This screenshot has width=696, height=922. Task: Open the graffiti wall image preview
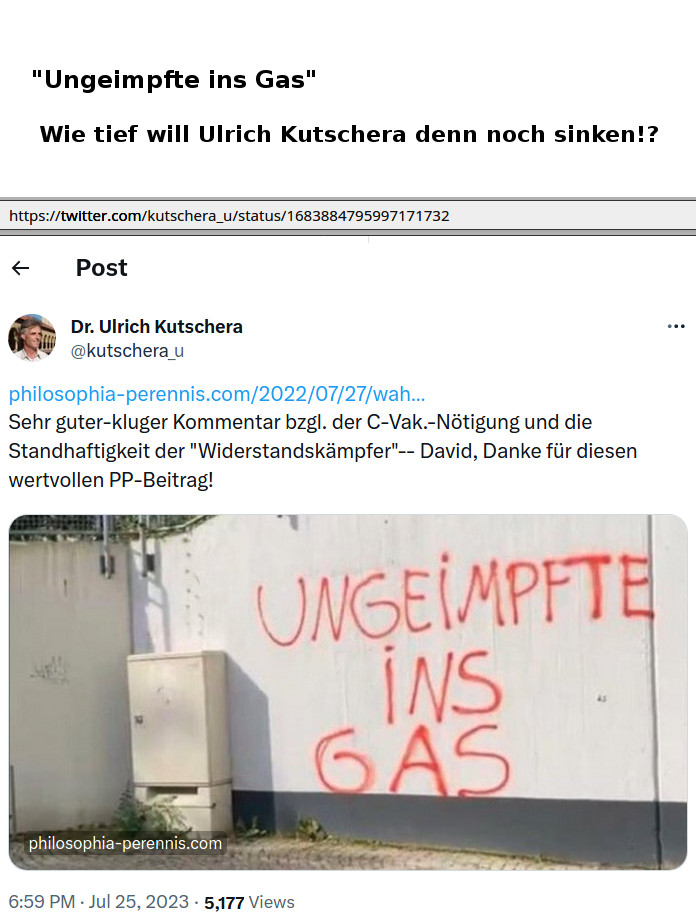click(348, 692)
